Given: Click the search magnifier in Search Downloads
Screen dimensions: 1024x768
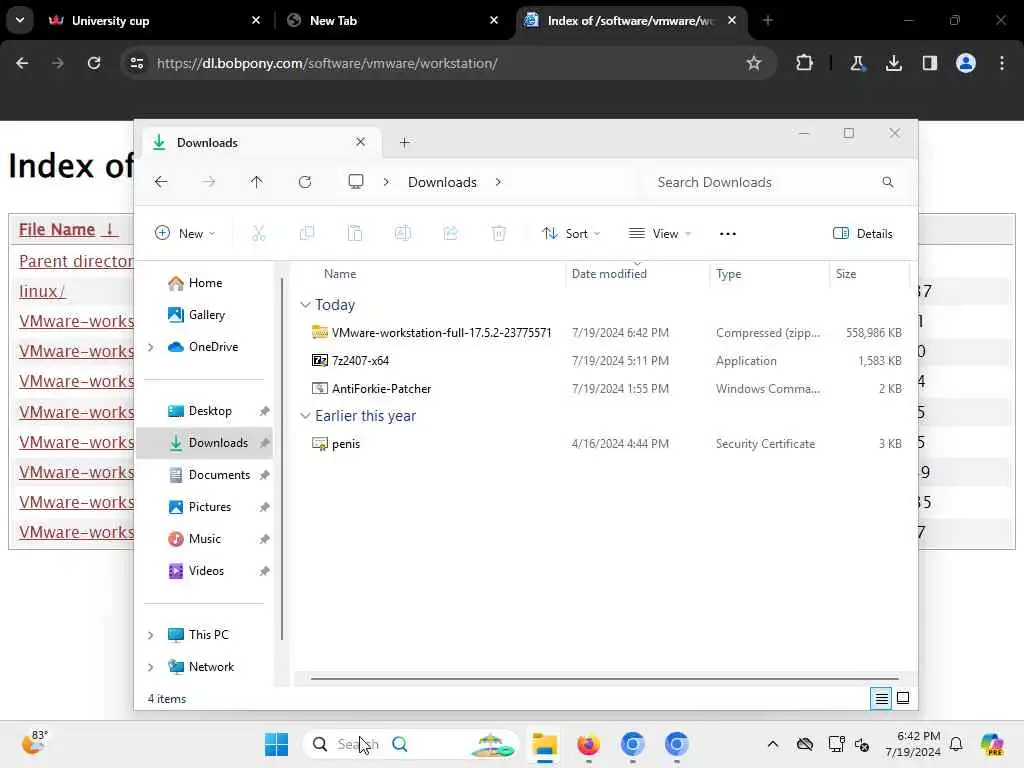Looking at the screenshot, I should (x=888, y=182).
